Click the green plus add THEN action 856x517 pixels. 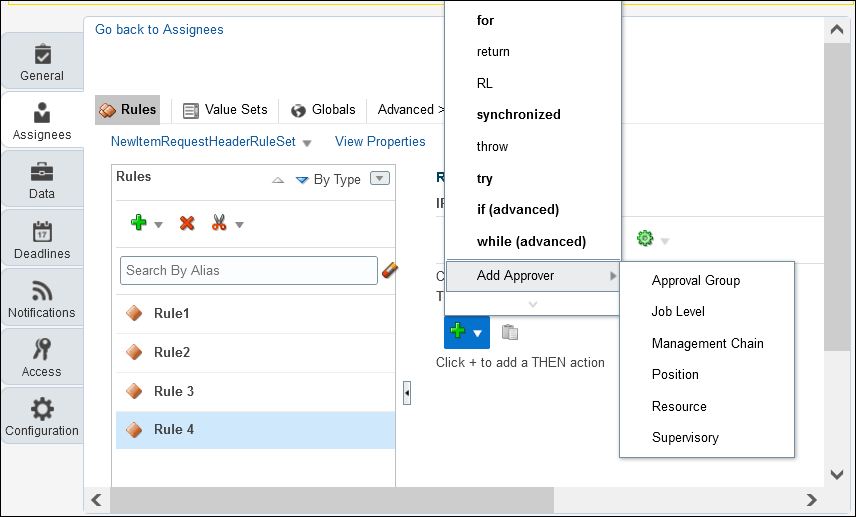pyautogui.click(x=457, y=331)
